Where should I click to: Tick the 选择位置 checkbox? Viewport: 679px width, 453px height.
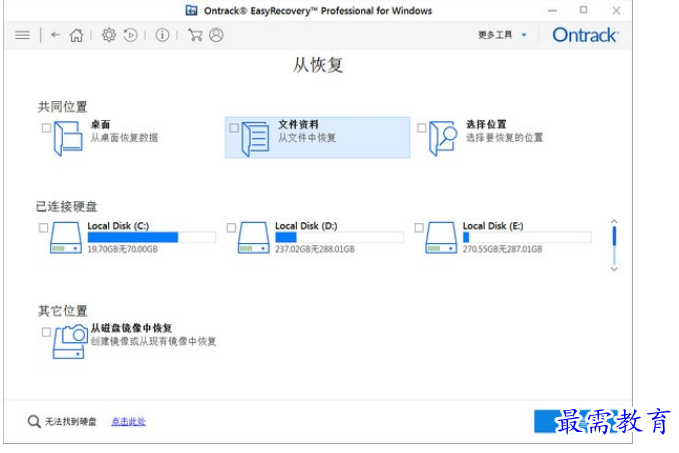421,128
